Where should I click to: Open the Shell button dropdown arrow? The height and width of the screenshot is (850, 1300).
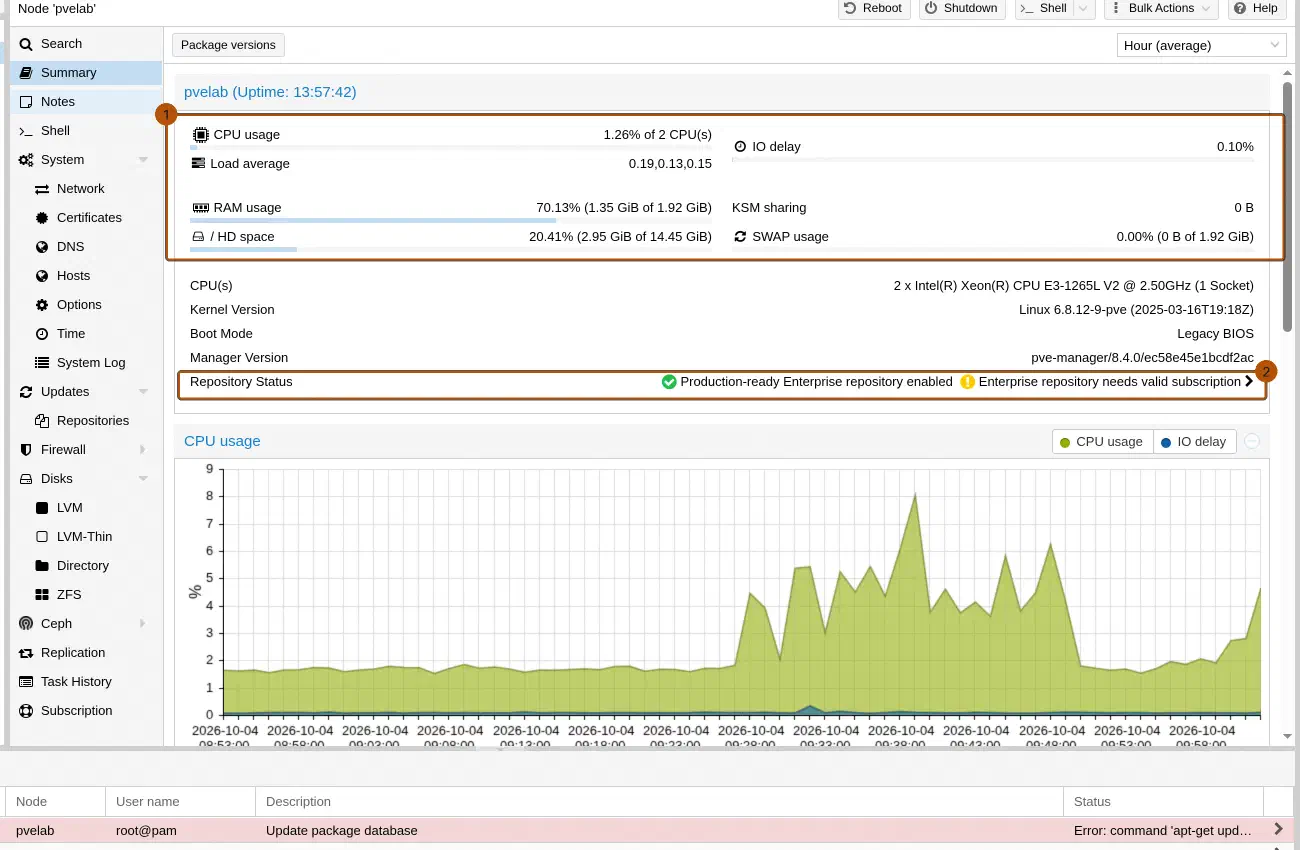pos(1084,8)
